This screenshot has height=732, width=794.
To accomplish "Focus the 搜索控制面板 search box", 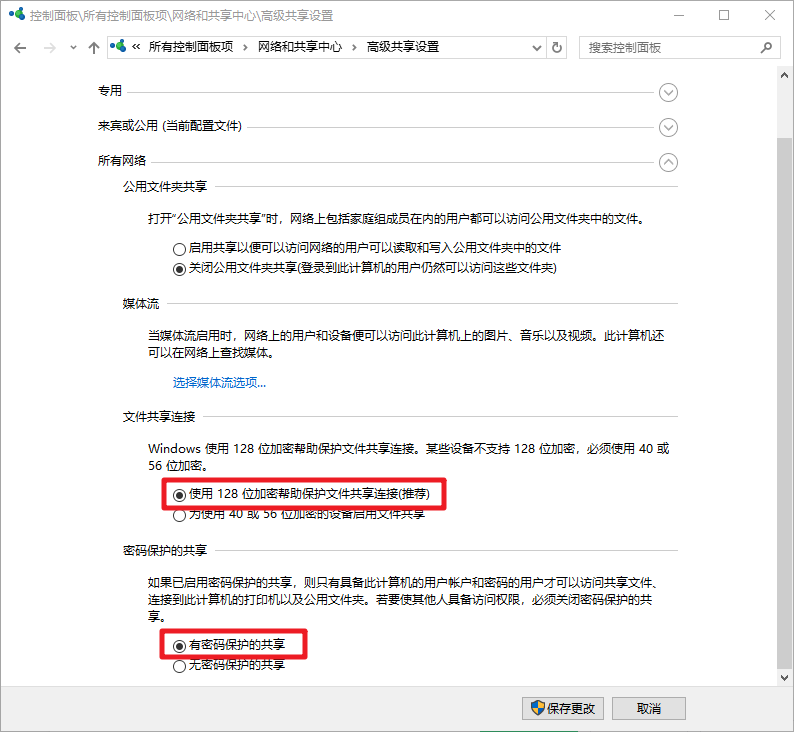I will [x=679, y=48].
